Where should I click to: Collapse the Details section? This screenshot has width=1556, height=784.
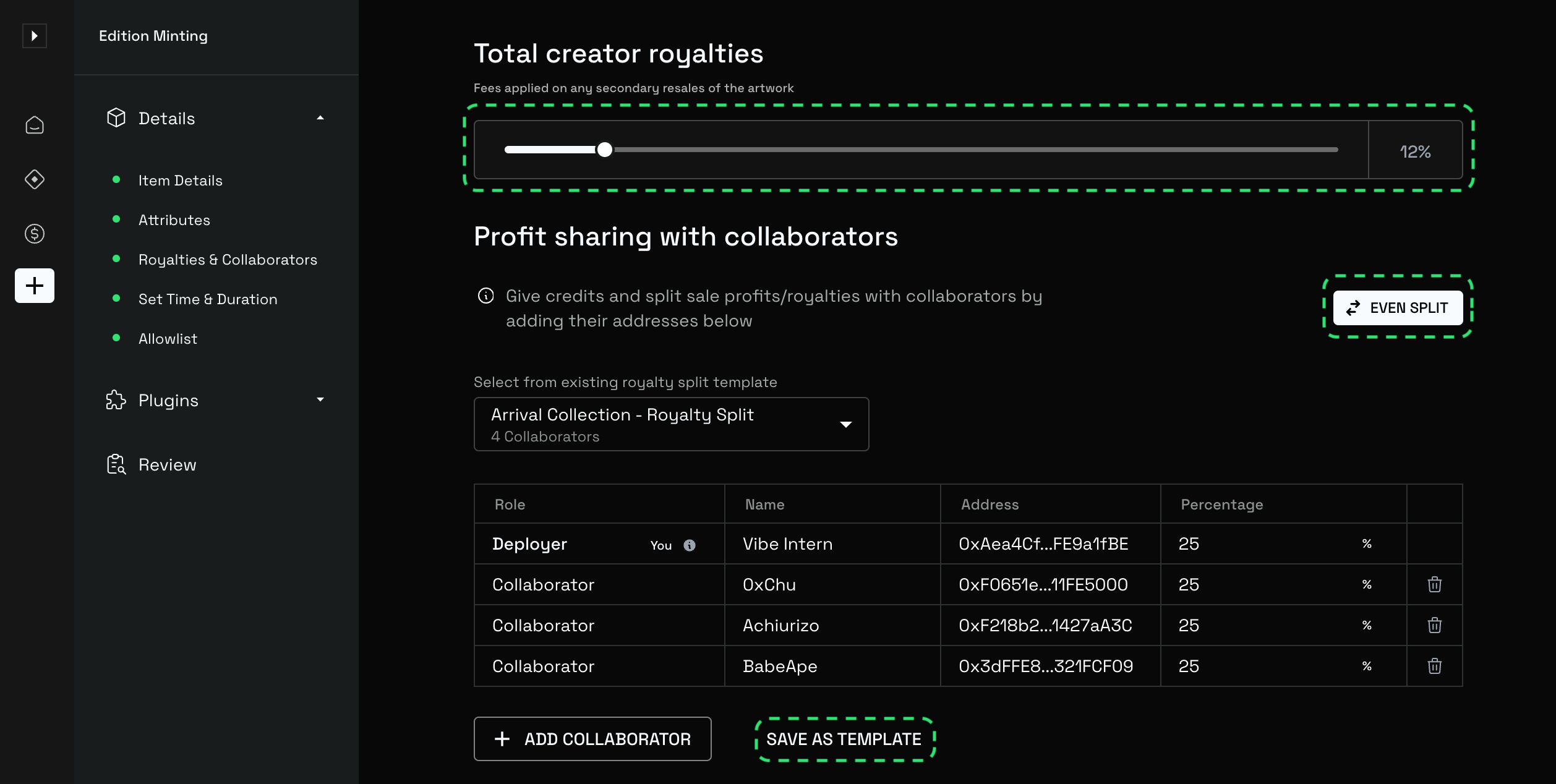pos(320,118)
